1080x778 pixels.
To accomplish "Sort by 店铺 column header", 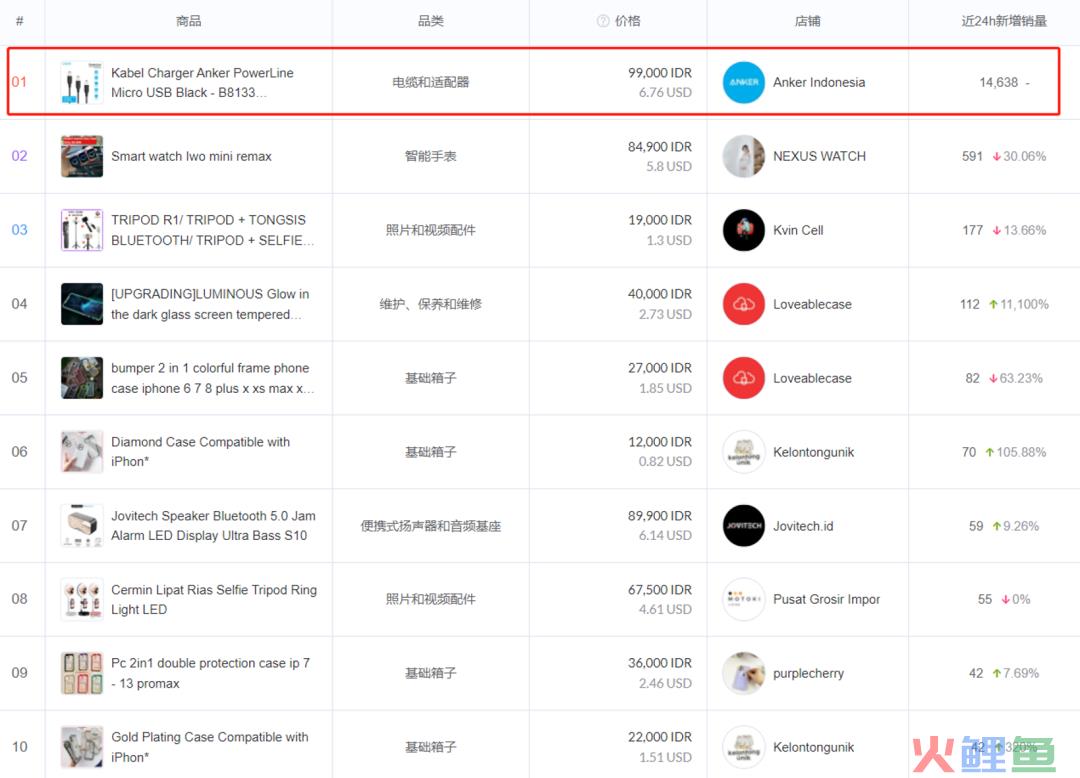I will pos(807,21).
